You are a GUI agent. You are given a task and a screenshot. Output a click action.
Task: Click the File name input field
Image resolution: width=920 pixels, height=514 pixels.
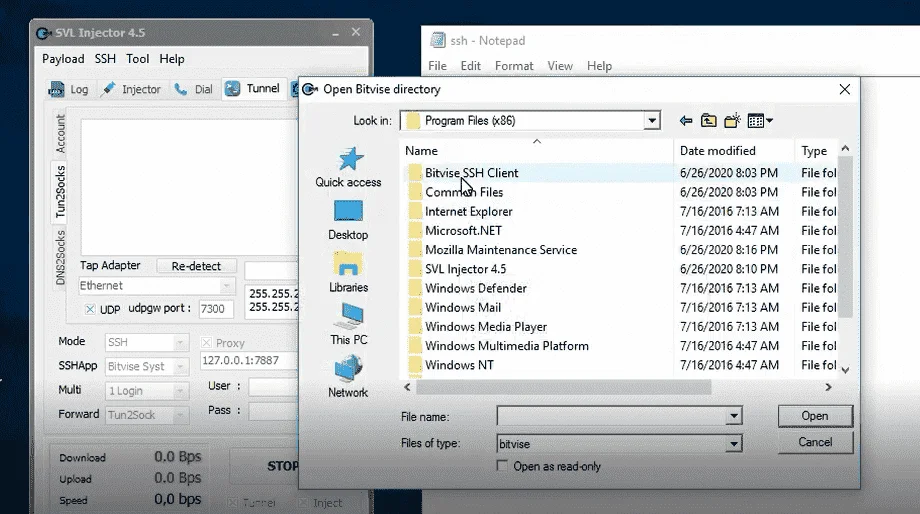coord(611,416)
